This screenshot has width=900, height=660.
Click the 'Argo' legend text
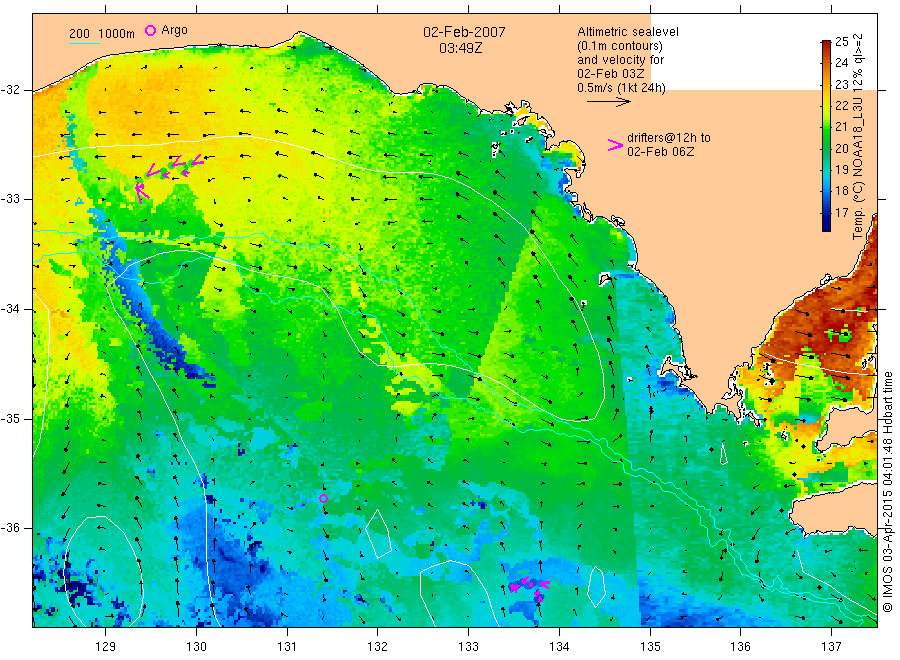(174, 30)
